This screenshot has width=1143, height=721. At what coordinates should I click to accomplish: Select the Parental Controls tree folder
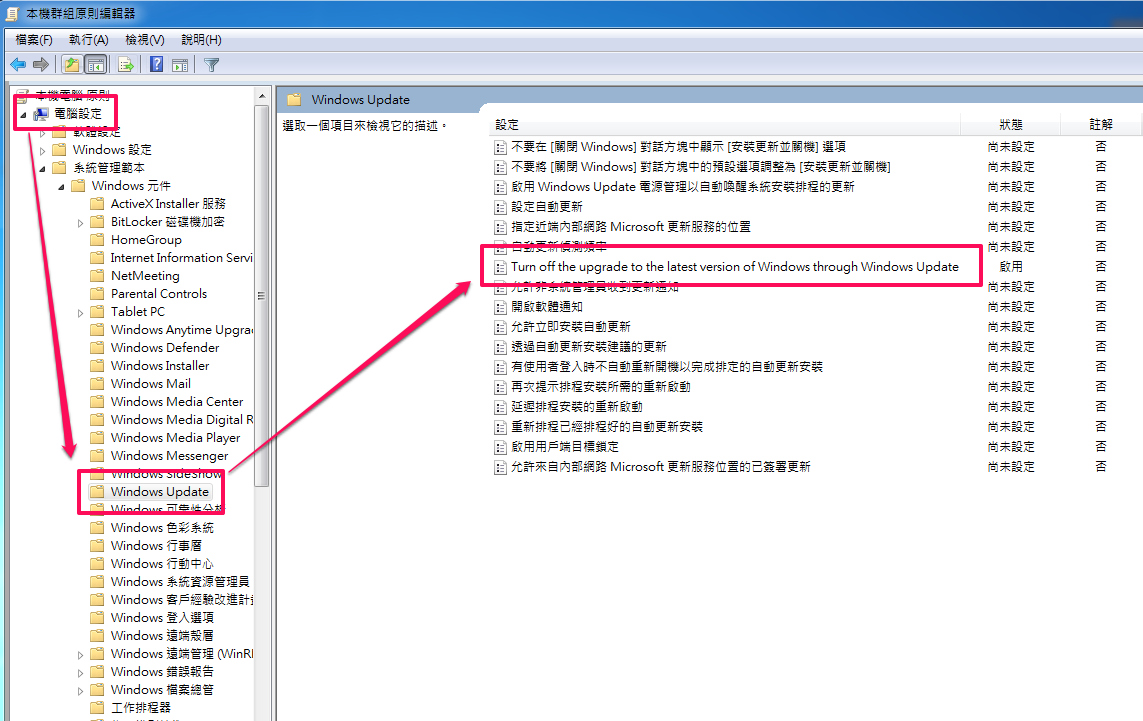coord(159,294)
